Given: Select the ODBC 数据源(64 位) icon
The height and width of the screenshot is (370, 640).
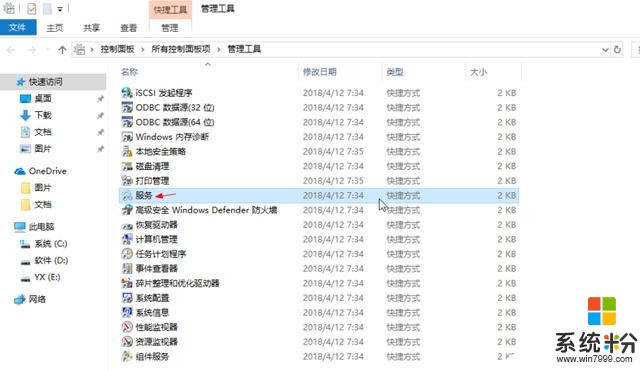Looking at the screenshot, I should point(127,122).
